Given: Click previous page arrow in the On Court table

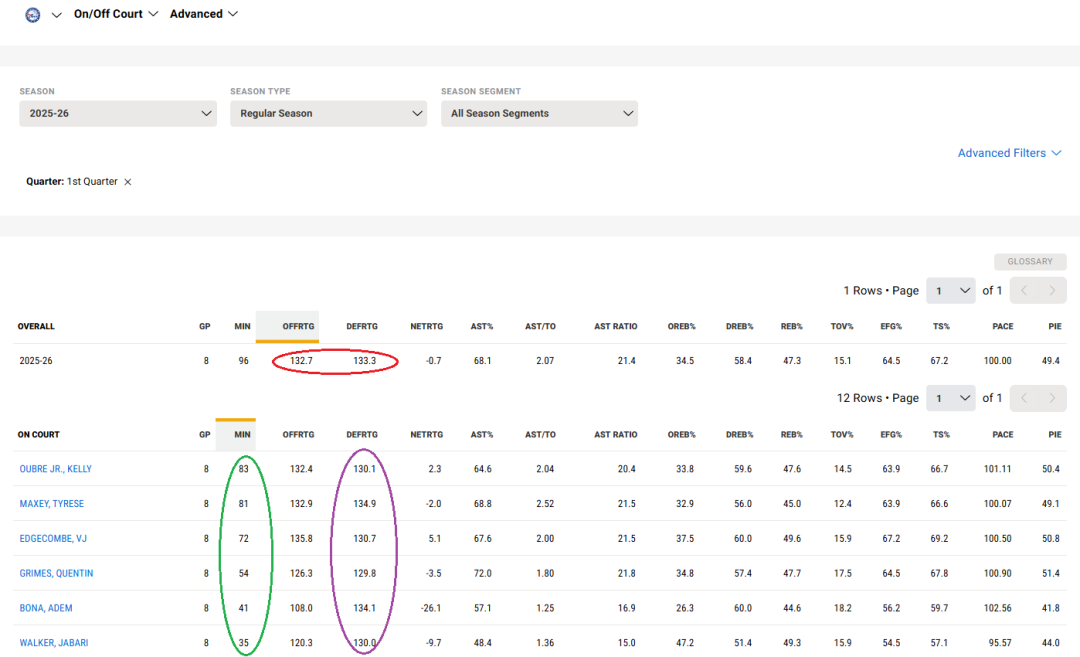Looking at the screenshot, I should click(1024, 398).
